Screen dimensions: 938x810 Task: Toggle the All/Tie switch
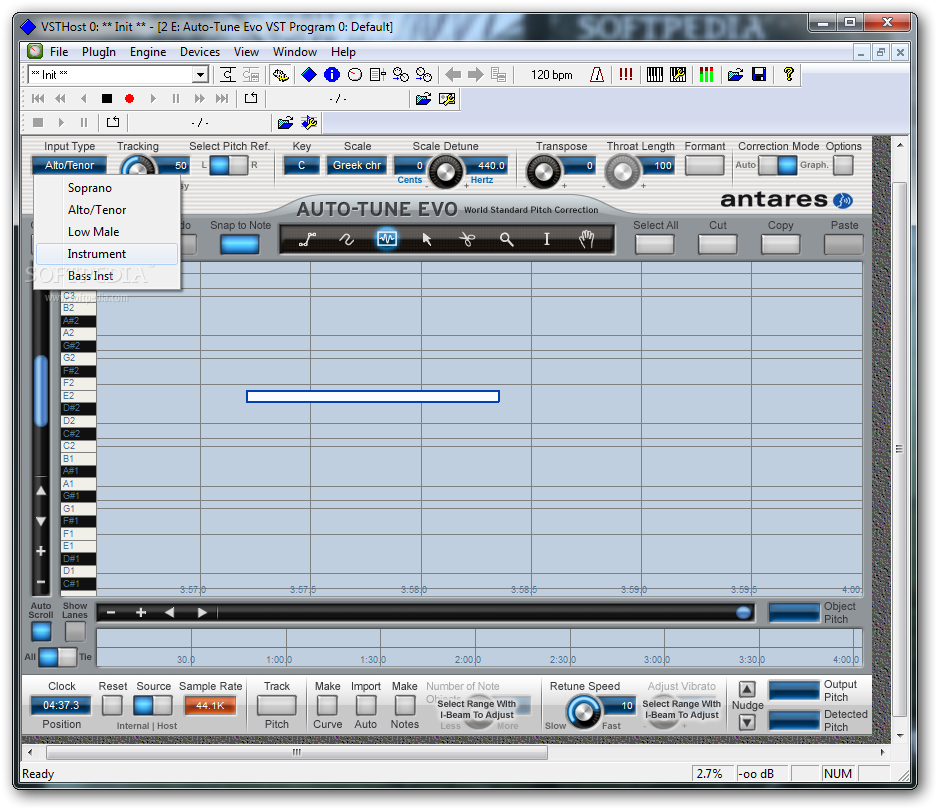[57, 657]
